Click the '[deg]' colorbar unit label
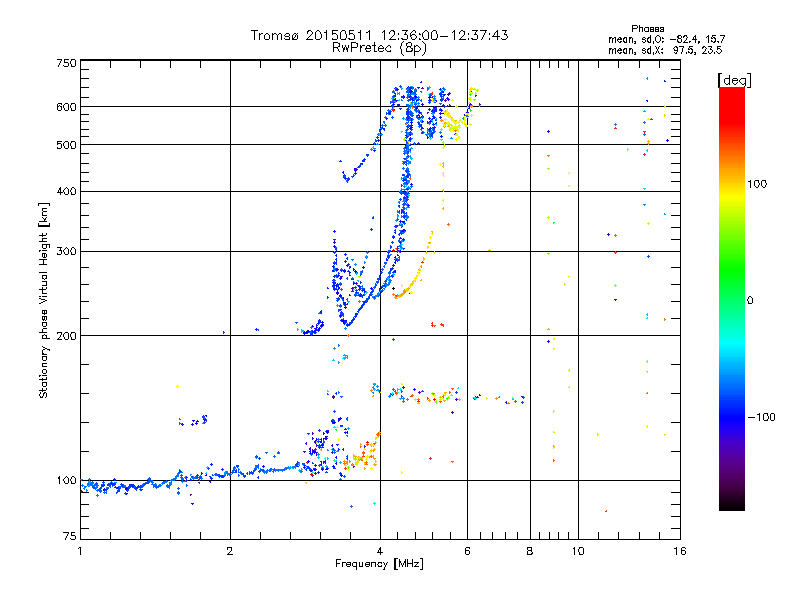Screen dimensions: 800x600 tap(734, 80)
